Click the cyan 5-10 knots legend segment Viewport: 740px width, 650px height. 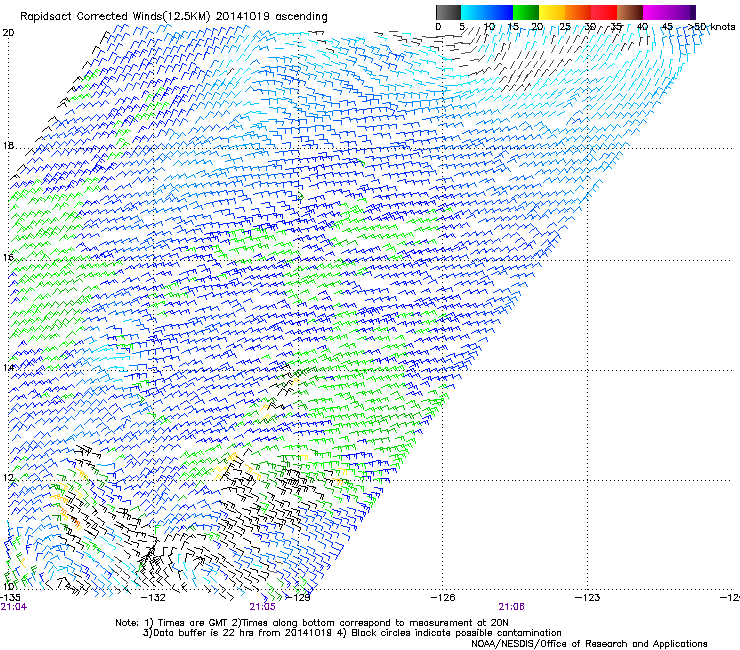pos(474,12)
